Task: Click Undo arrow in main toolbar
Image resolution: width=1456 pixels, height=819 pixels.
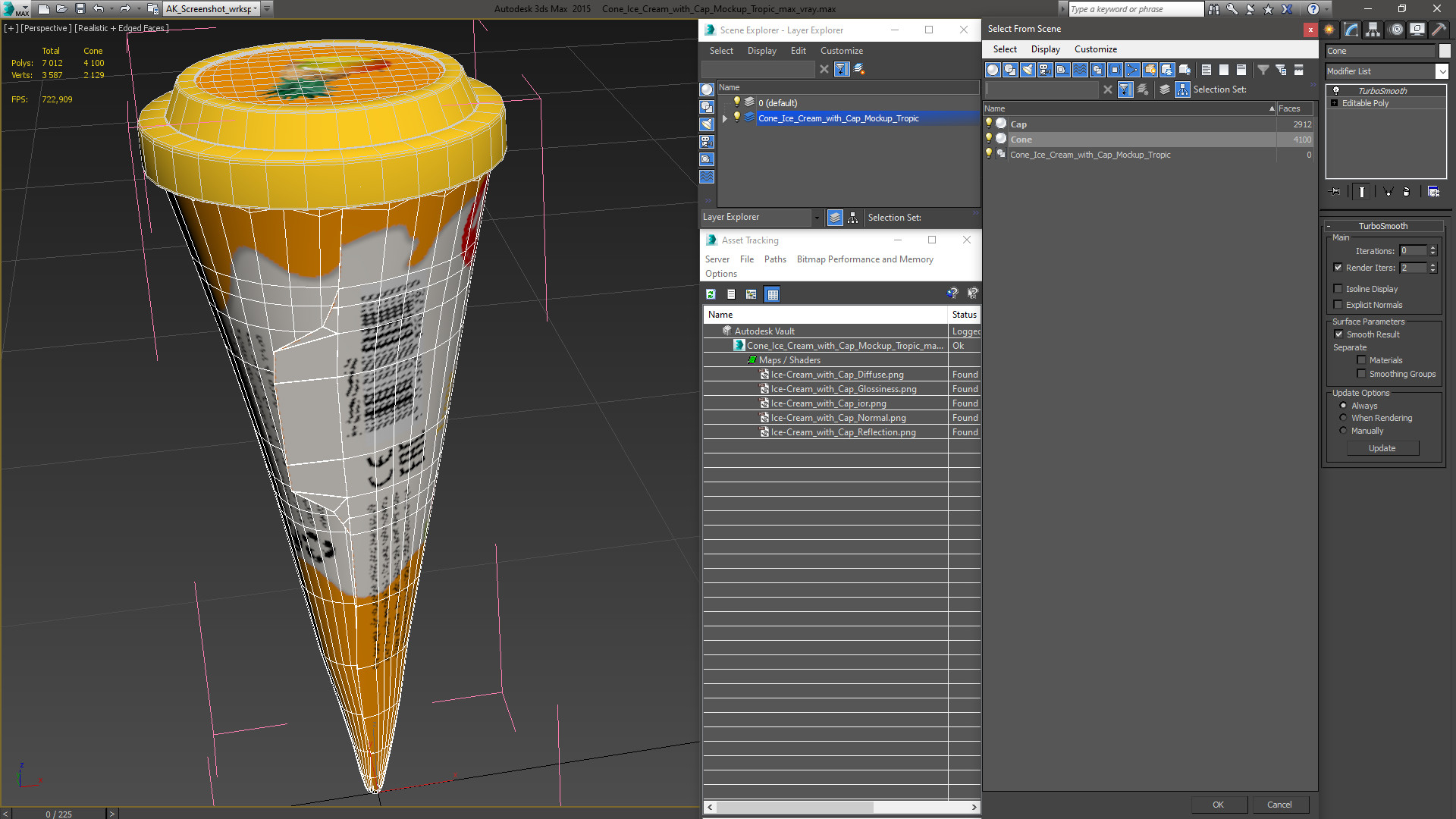Action: click(99, 9)
